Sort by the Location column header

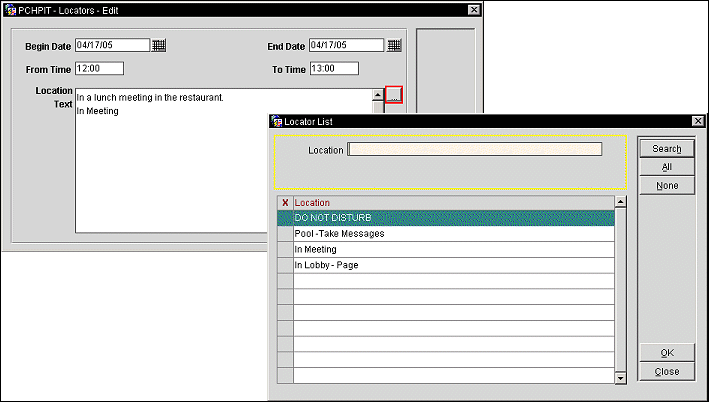pos(452,202)
